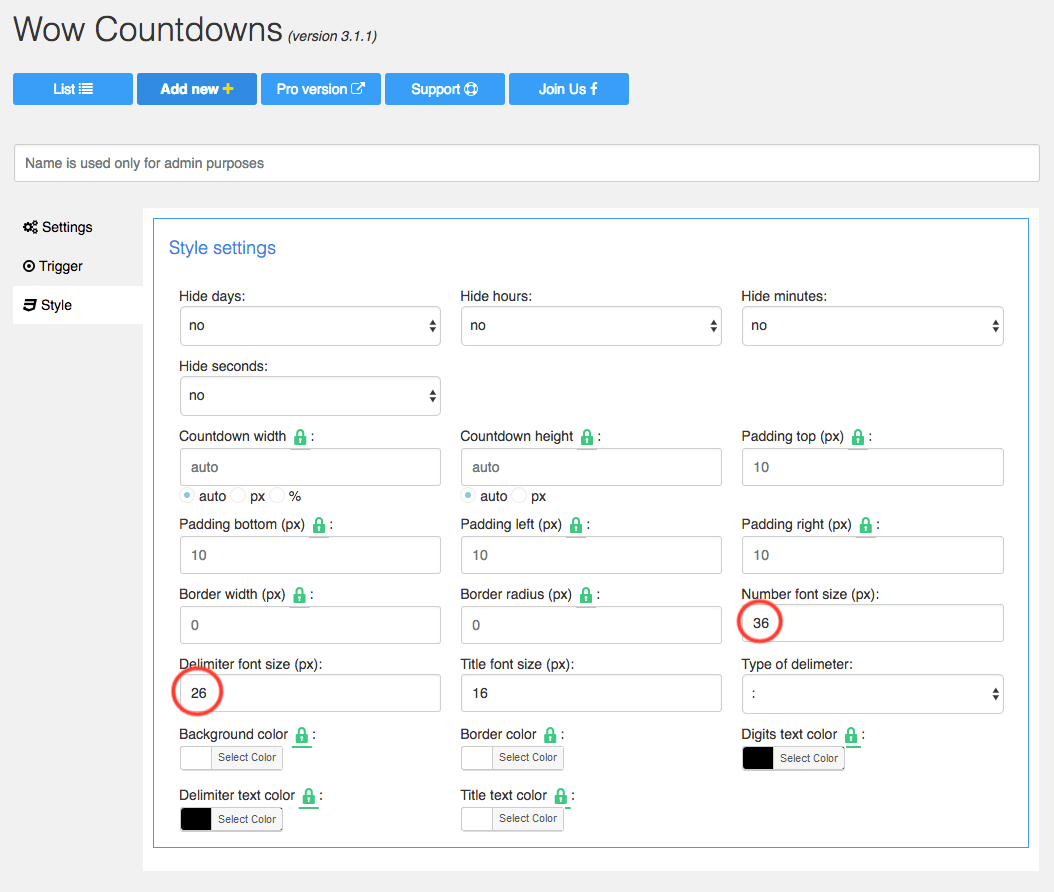Click lock icon beside Border radius
Image resolution: width=1054 pixels, height=892 pixels.
coord(585,595)
